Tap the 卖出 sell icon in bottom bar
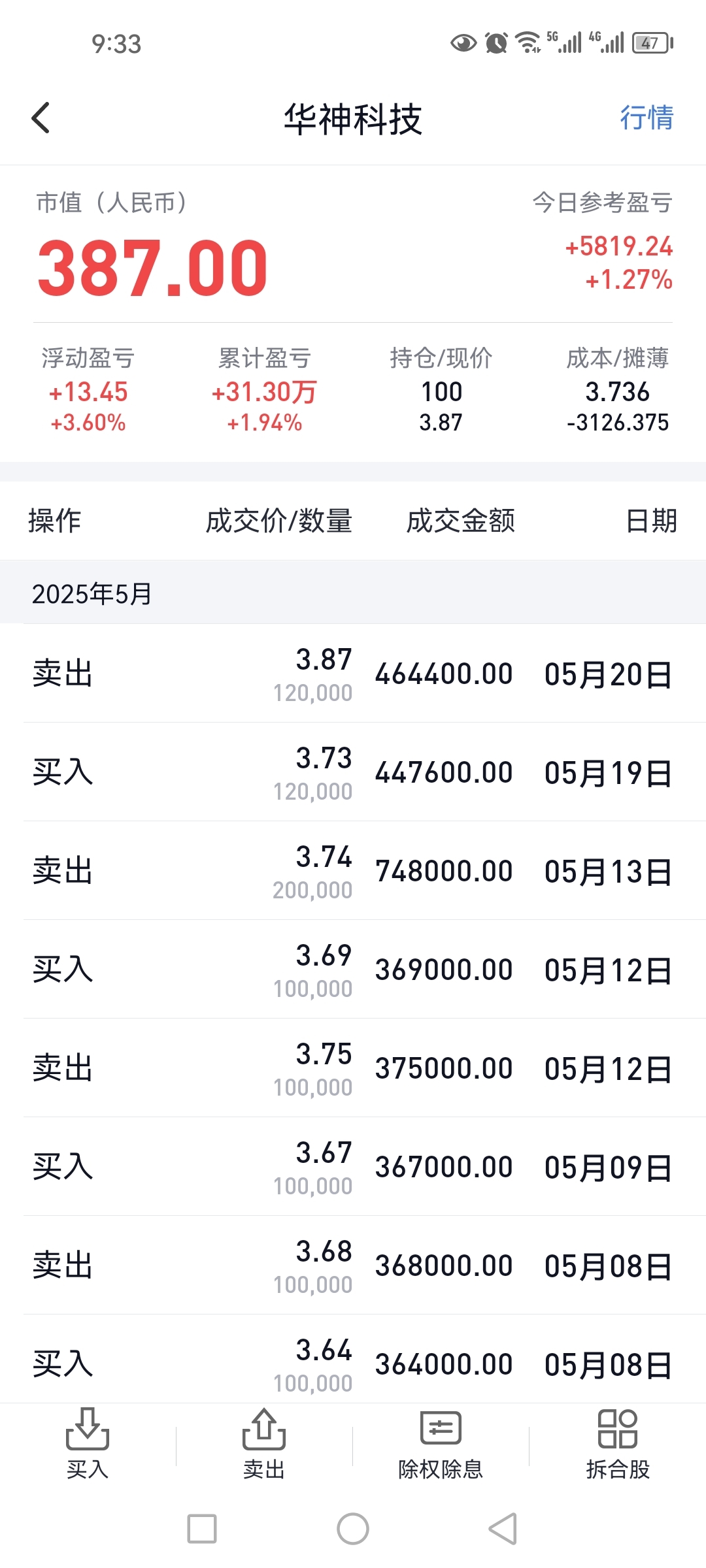This screenshot has height=1568, width=706. pyautogui.click(x=264, y=1444)
